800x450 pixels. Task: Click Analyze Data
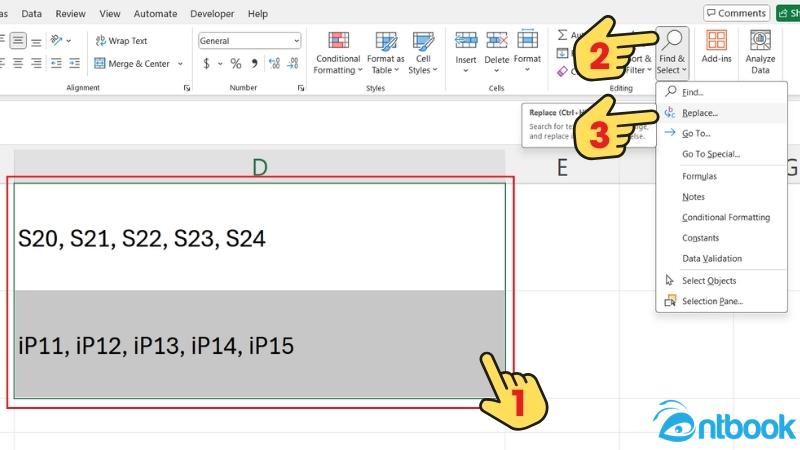[x=760, y=52]
